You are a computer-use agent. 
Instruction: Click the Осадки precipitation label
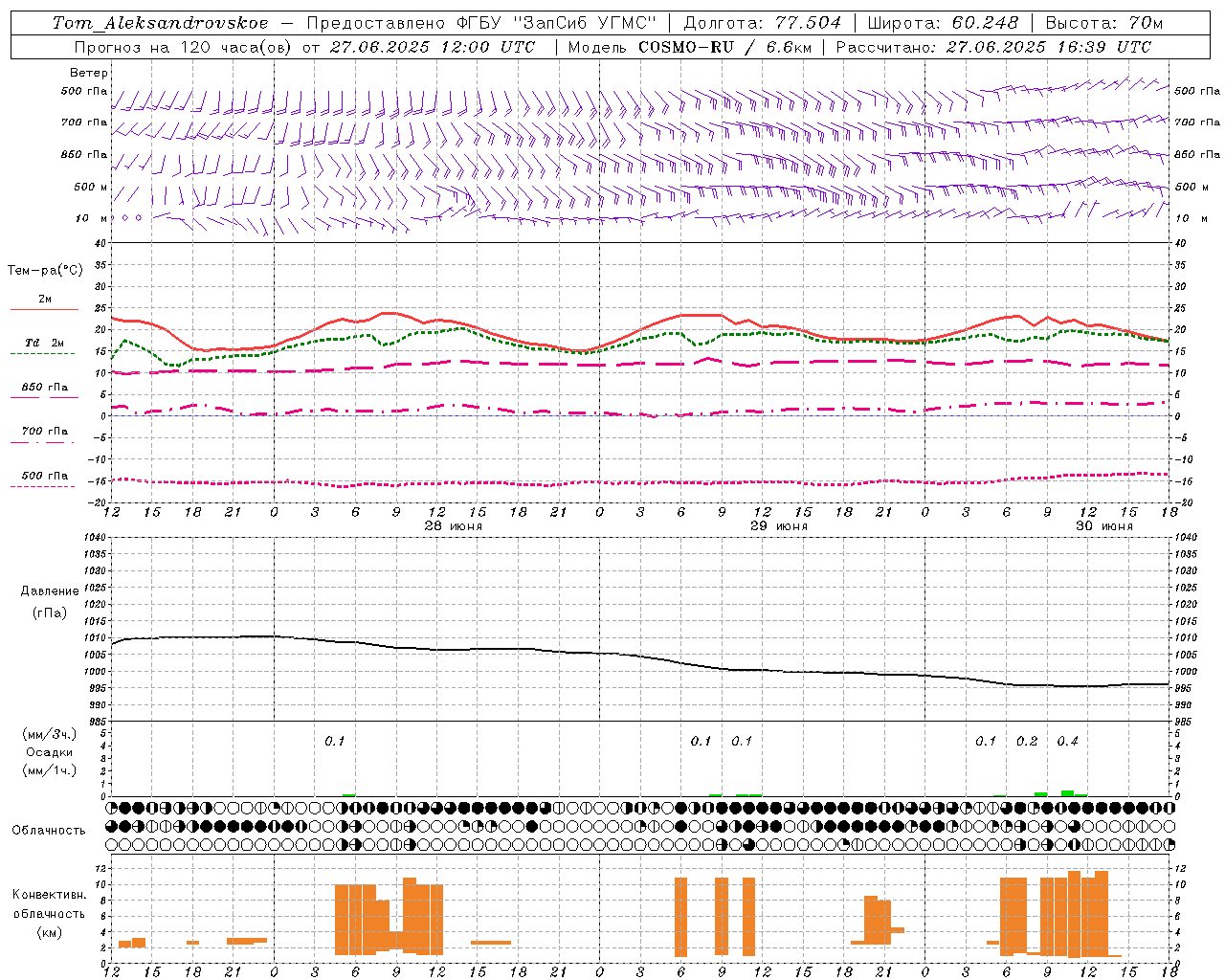point(50,752)
